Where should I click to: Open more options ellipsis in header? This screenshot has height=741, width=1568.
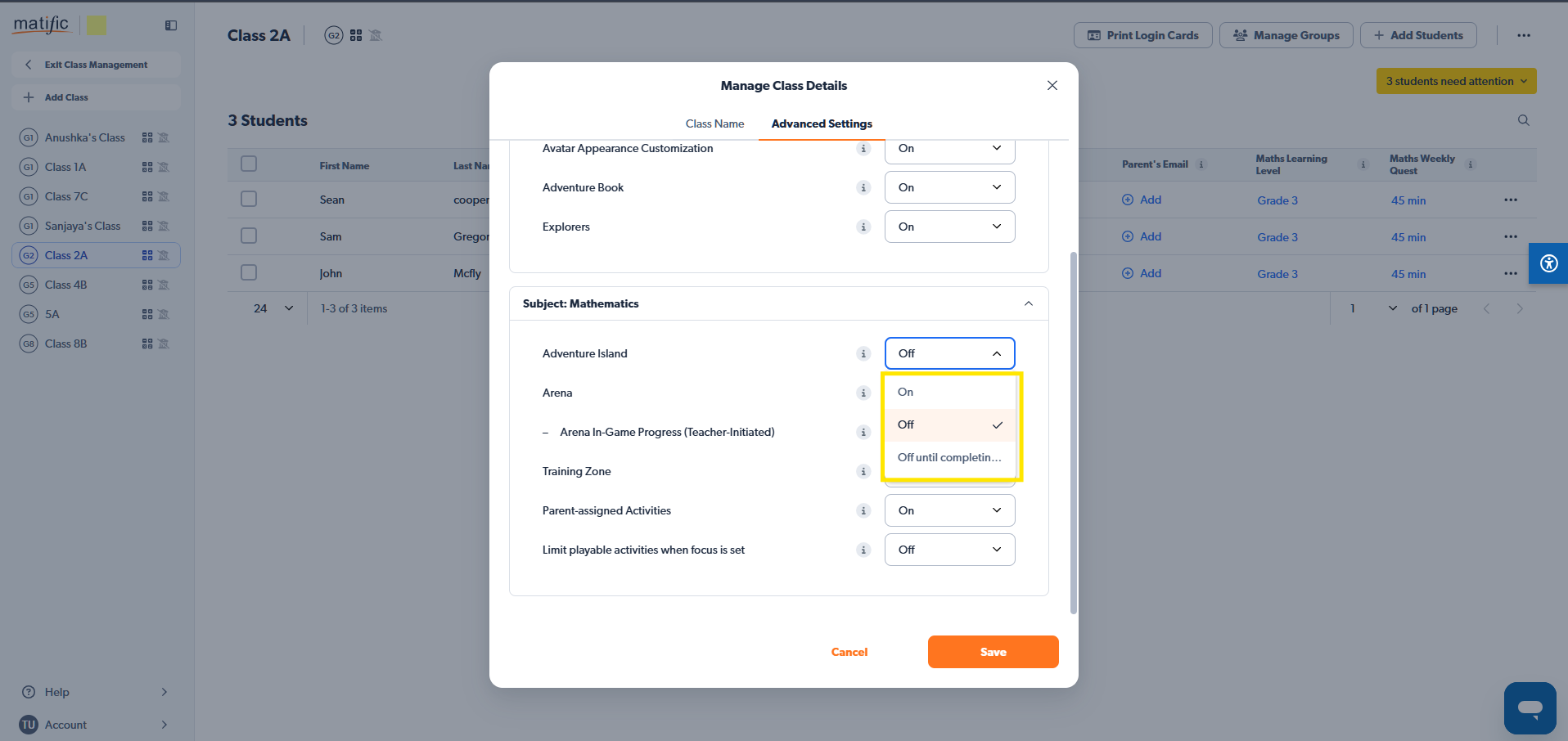[x=1523, y=35]
